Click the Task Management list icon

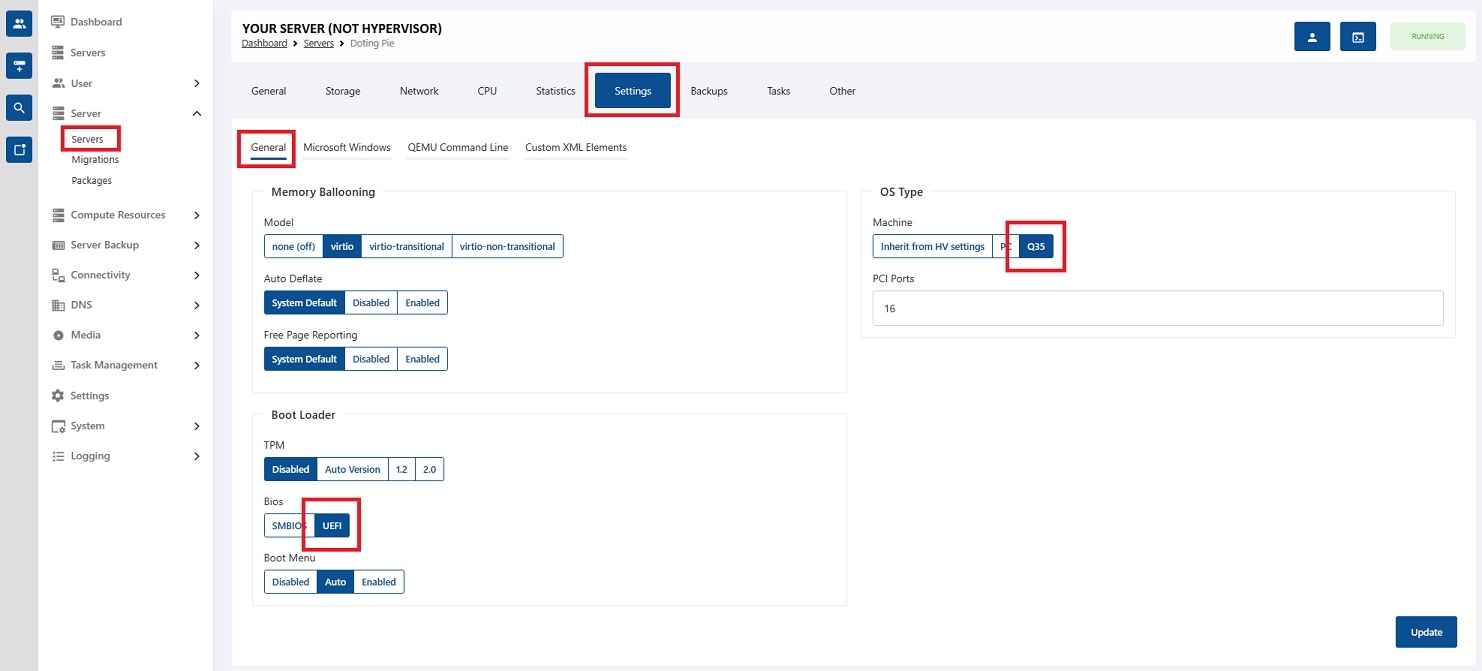coord(58,365)
